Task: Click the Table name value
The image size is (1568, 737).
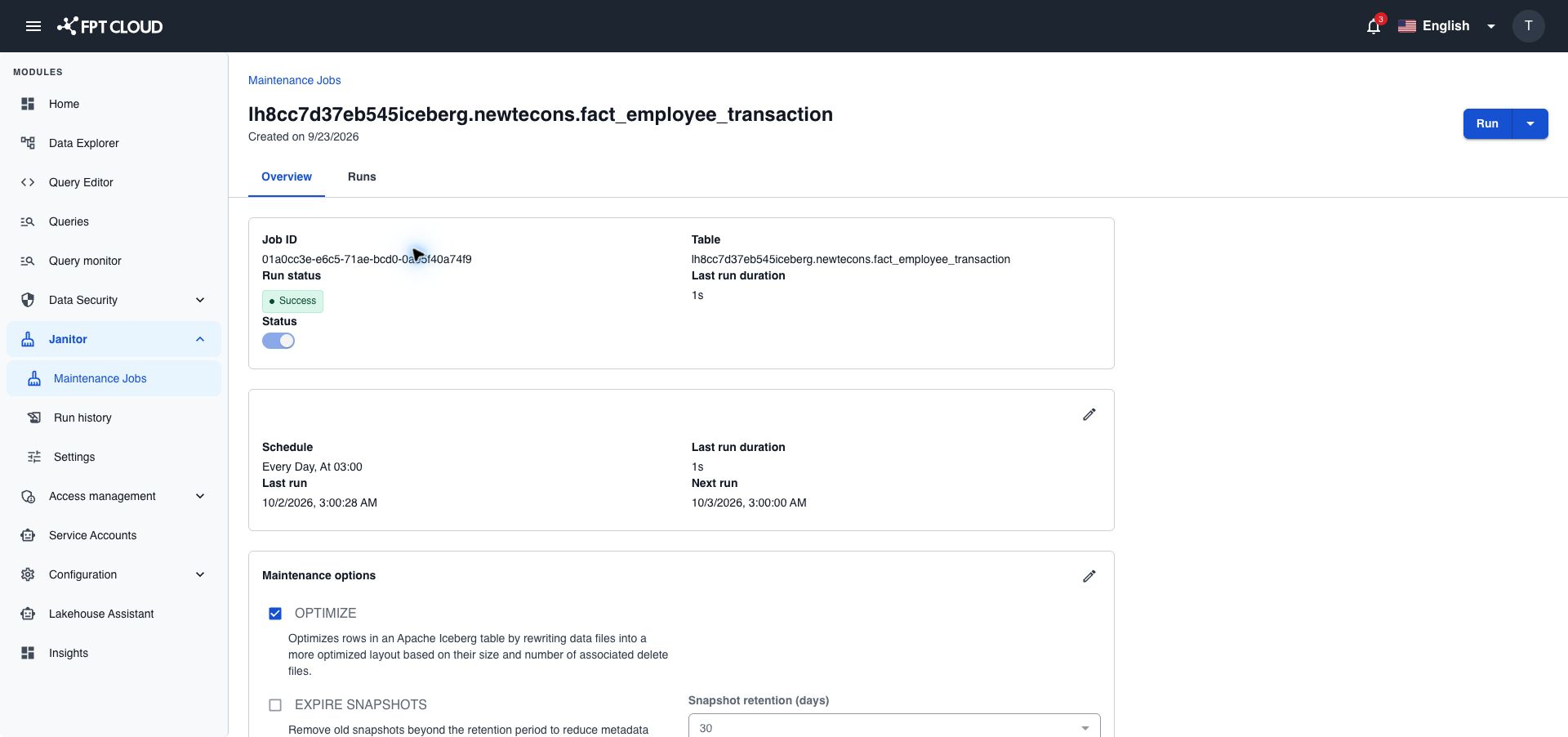Action: (x=851, y=259)
